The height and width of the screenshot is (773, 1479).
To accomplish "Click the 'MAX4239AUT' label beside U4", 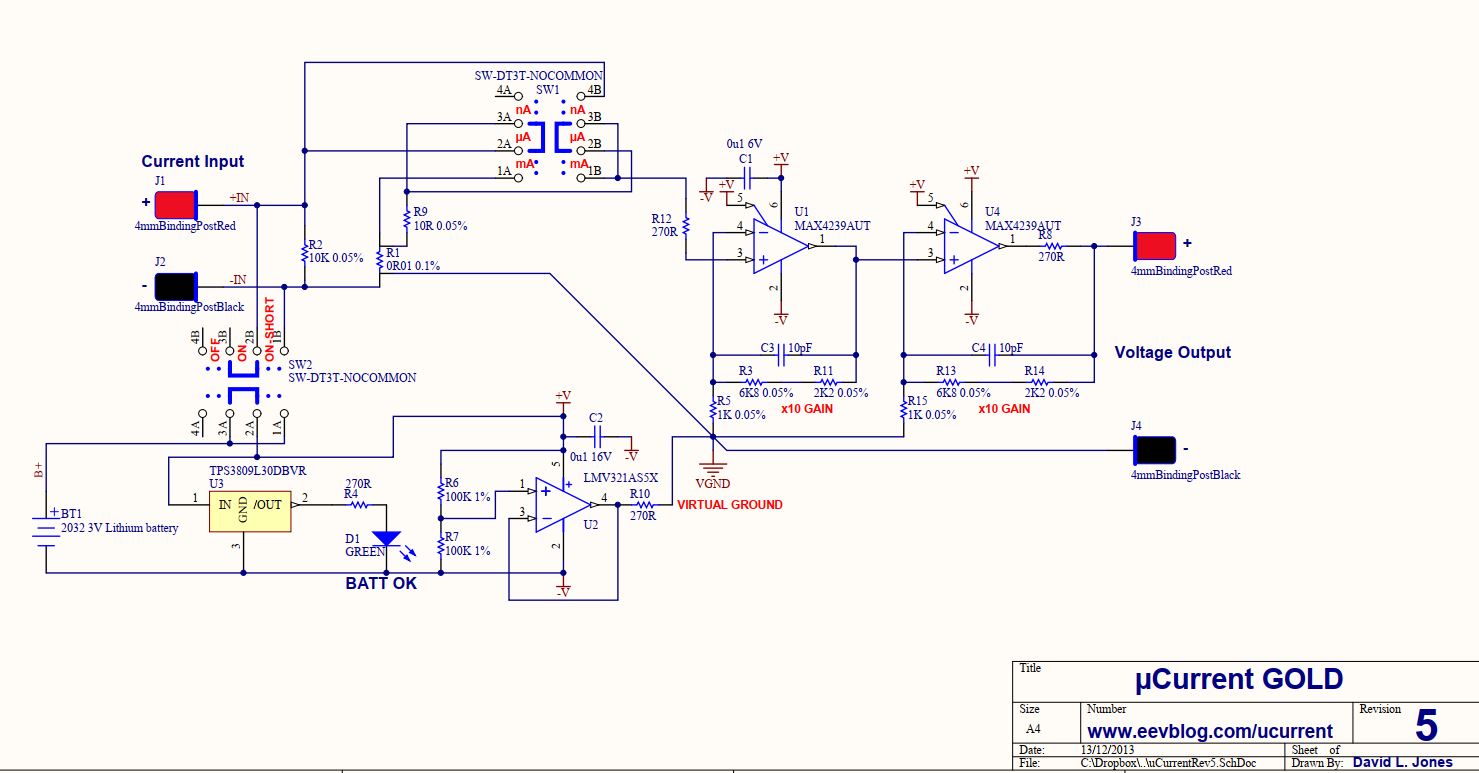I will 1023,226.
